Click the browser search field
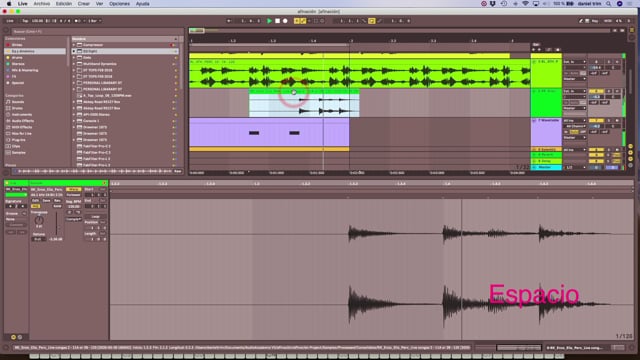640x360 pixels. [93, 31]
